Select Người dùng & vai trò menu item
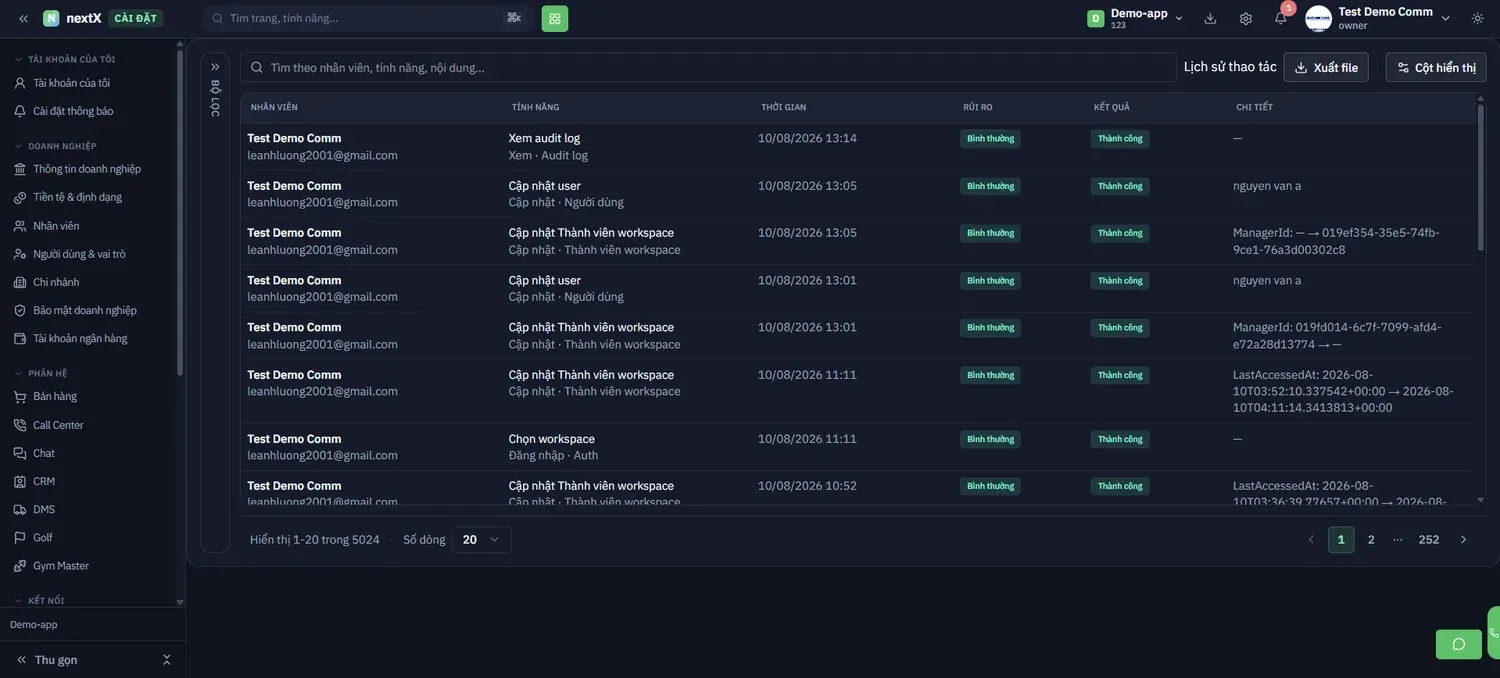This screenshot has width=1500, height=678. [79, 254]
